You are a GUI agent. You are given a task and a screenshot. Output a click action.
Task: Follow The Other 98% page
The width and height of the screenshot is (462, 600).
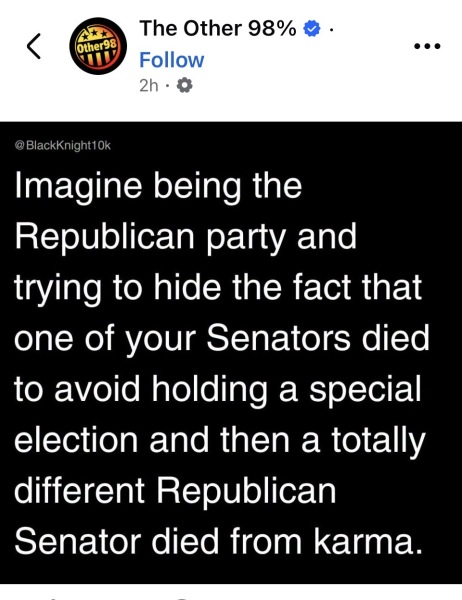click(171, 60)
